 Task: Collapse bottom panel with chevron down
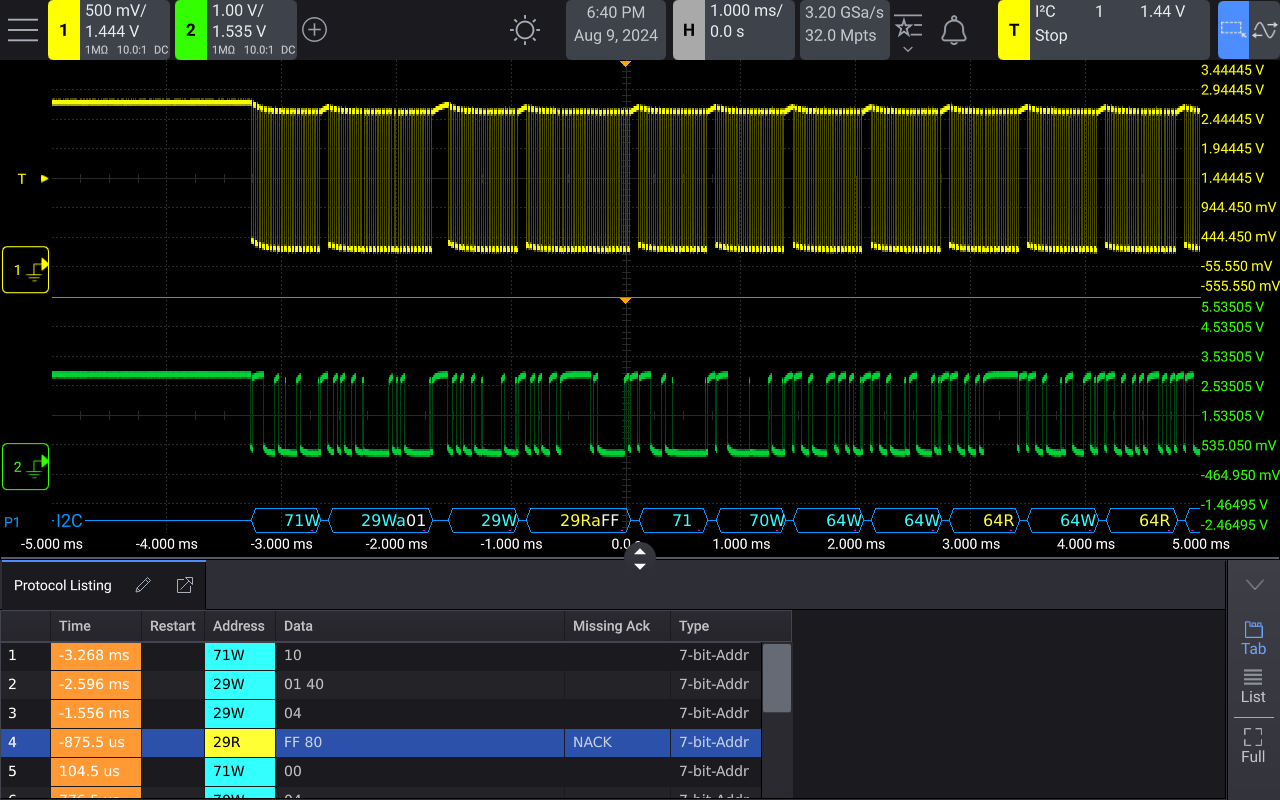(x=1254, y=585)
